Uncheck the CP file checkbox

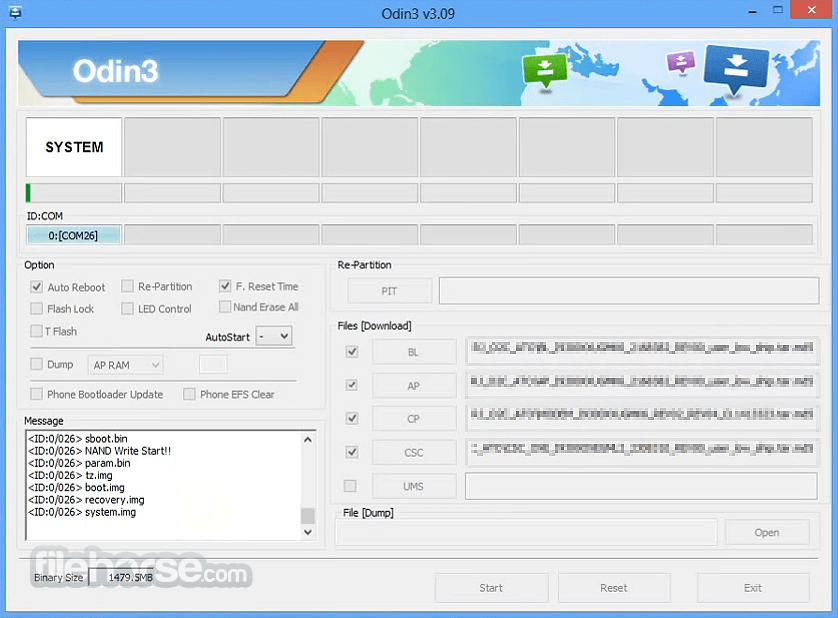pyautogui.click(x=352, y=418)
